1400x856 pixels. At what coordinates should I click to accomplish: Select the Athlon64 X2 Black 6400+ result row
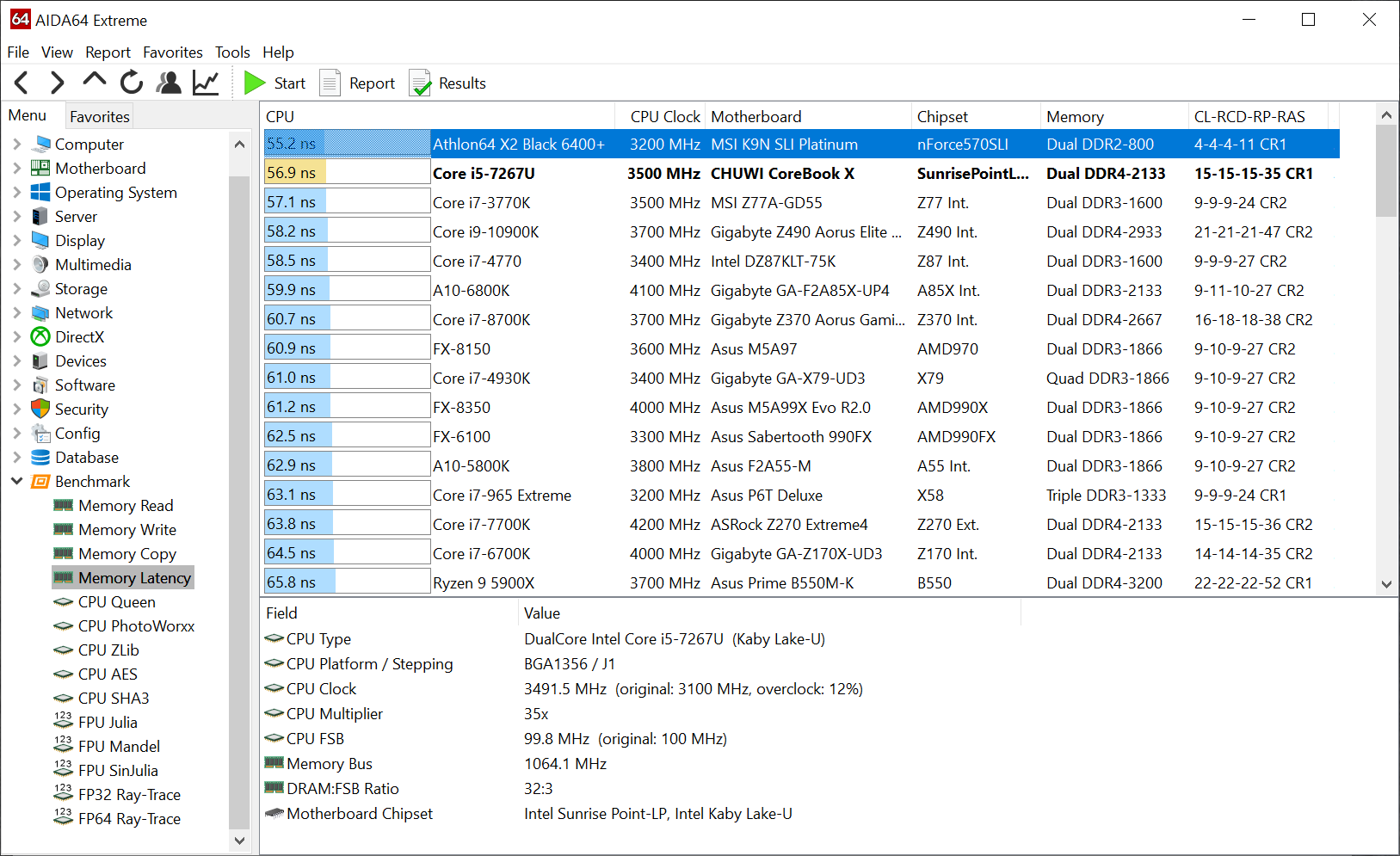click(801, 144)
